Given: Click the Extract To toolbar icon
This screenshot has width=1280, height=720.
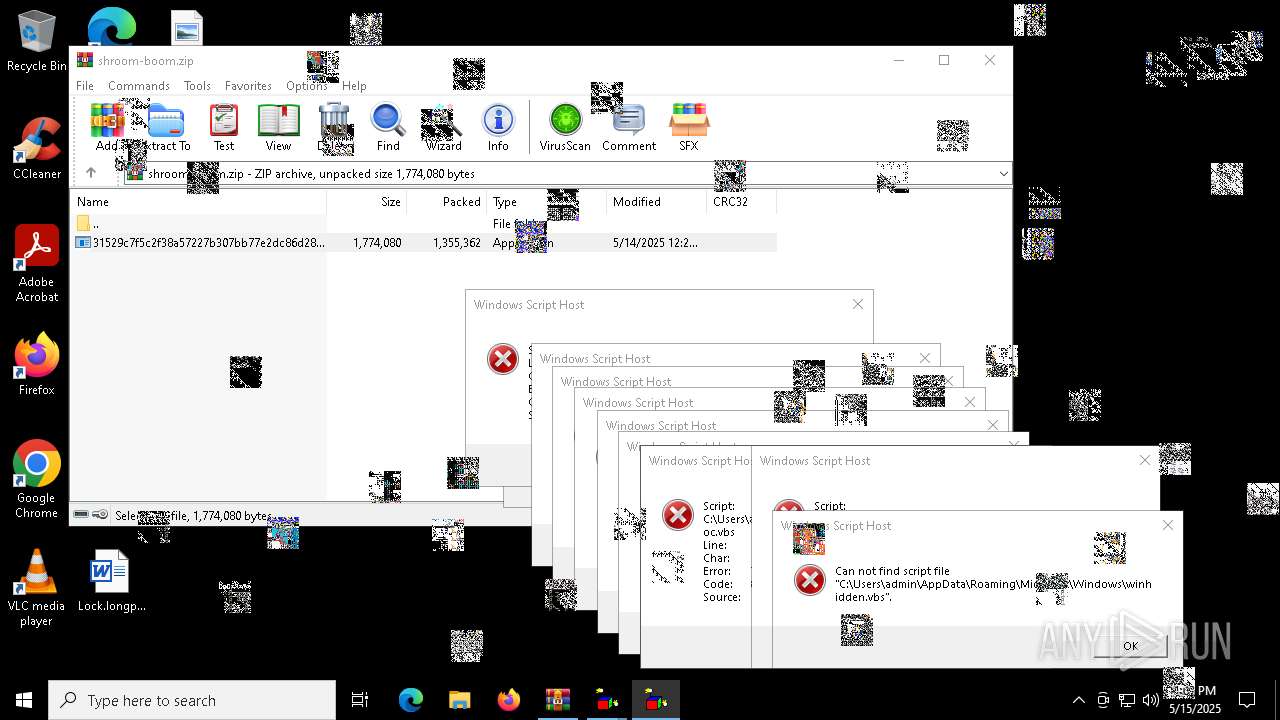Looking at the screenshot, I should coord(166,128).
